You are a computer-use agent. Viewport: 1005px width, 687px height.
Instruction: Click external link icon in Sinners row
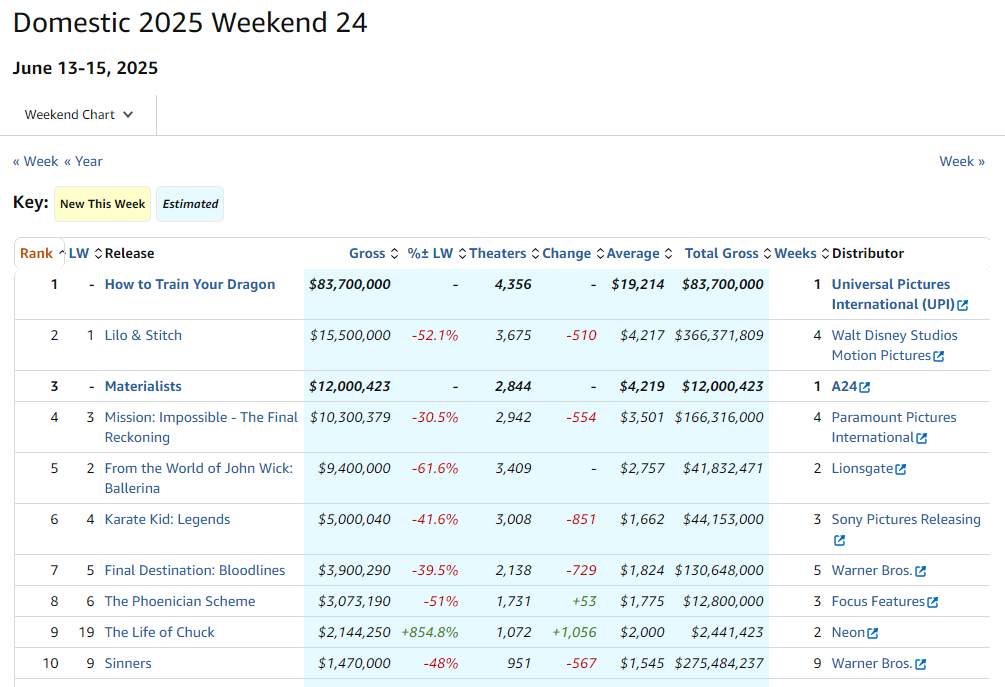click(920, 664)
